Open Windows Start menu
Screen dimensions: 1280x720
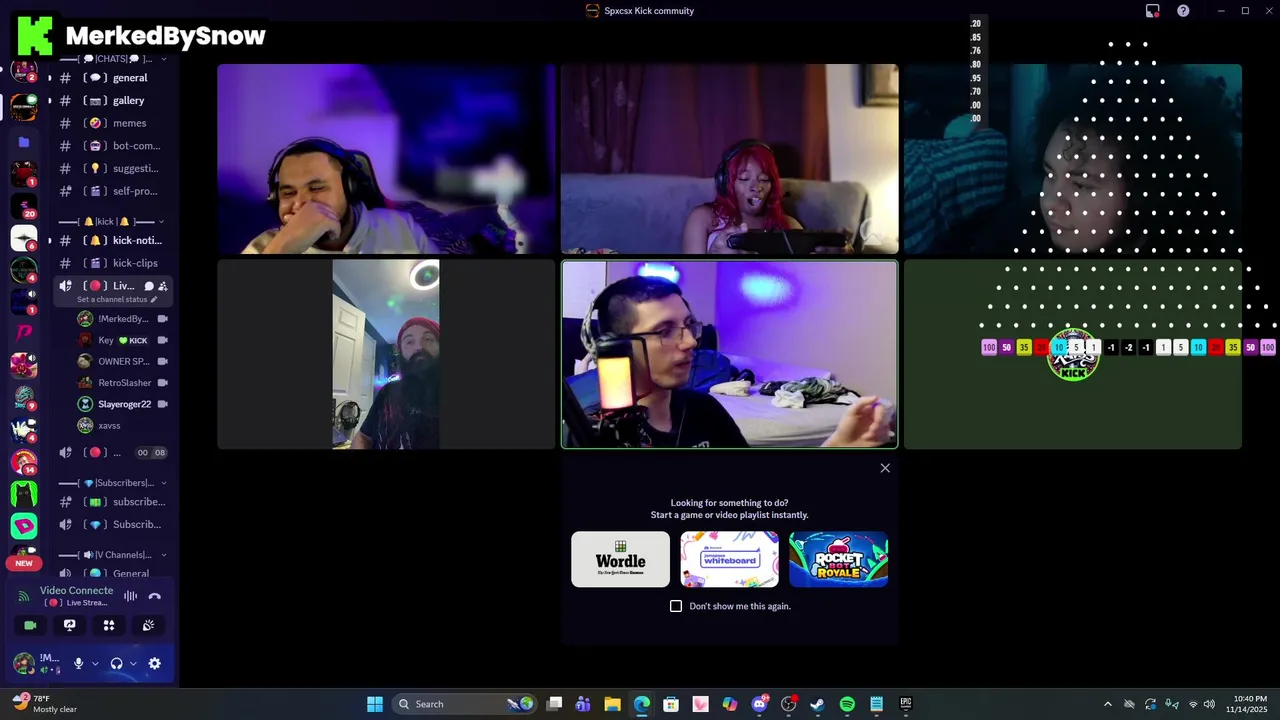[x=375, y=704]
